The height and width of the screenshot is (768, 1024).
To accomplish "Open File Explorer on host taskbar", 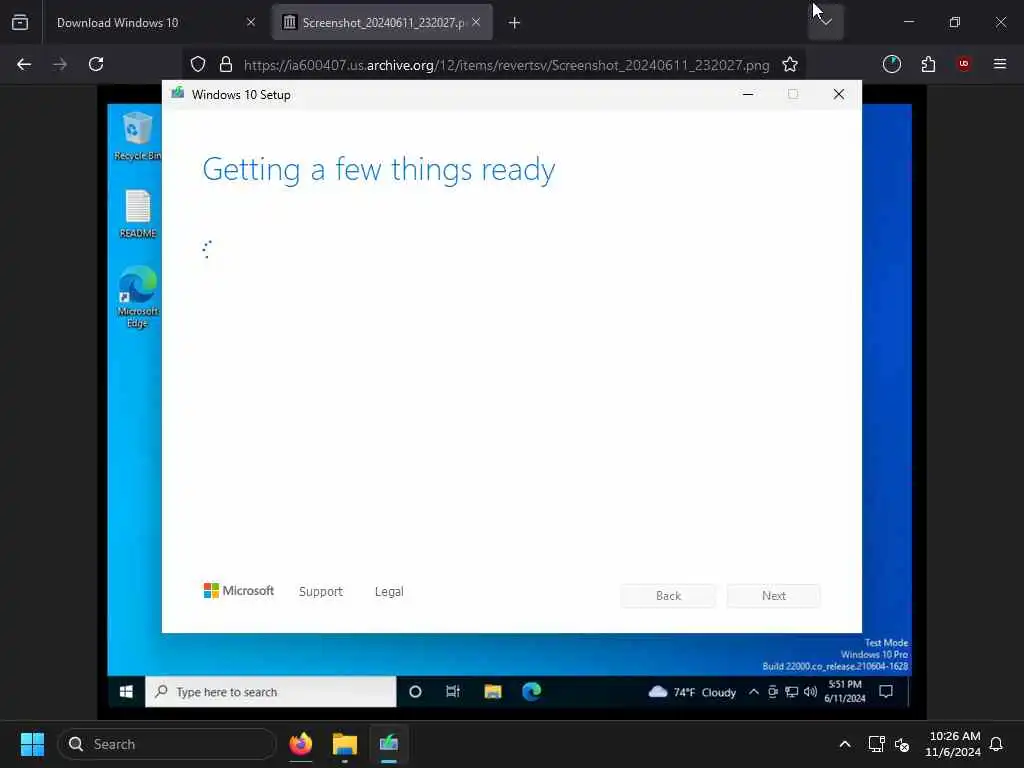I will tap(345, 744).
